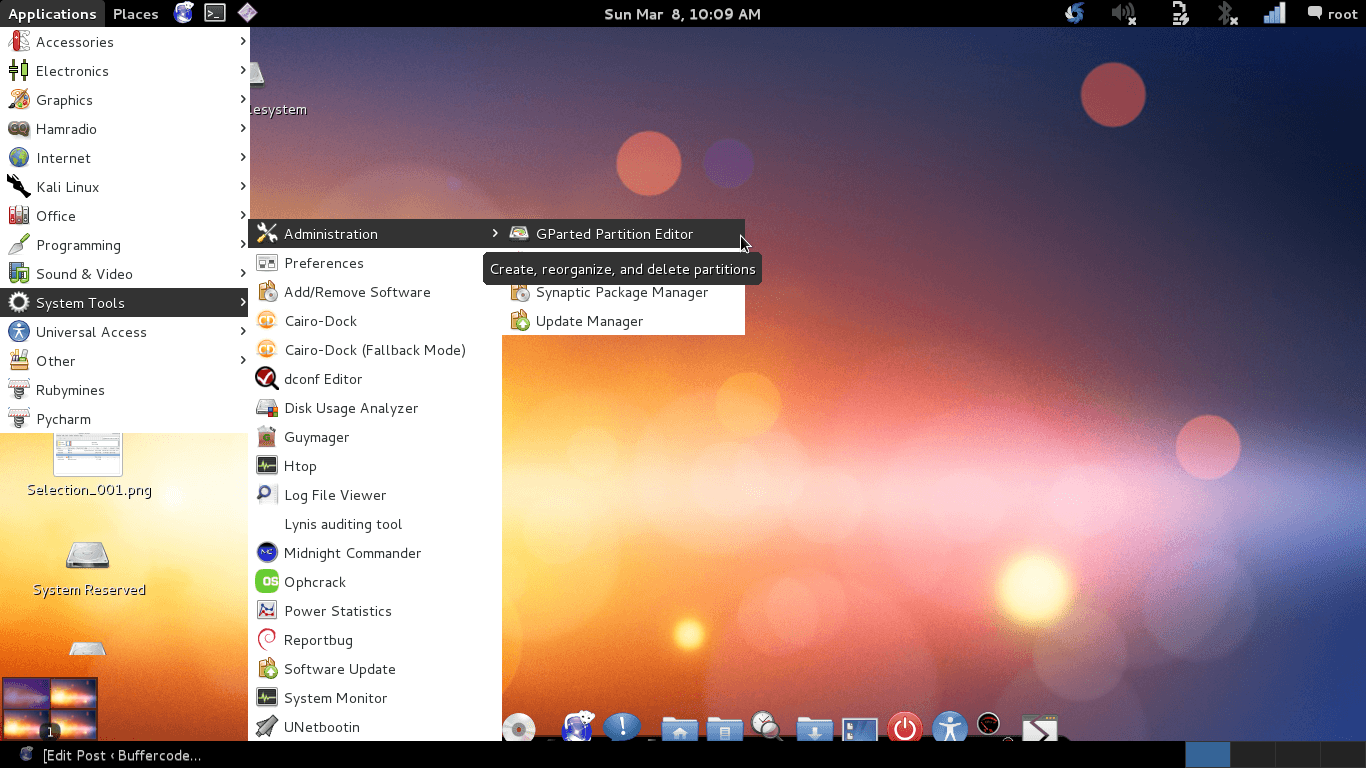
Task: Start Guymager
Action: [x=375, y=437]
